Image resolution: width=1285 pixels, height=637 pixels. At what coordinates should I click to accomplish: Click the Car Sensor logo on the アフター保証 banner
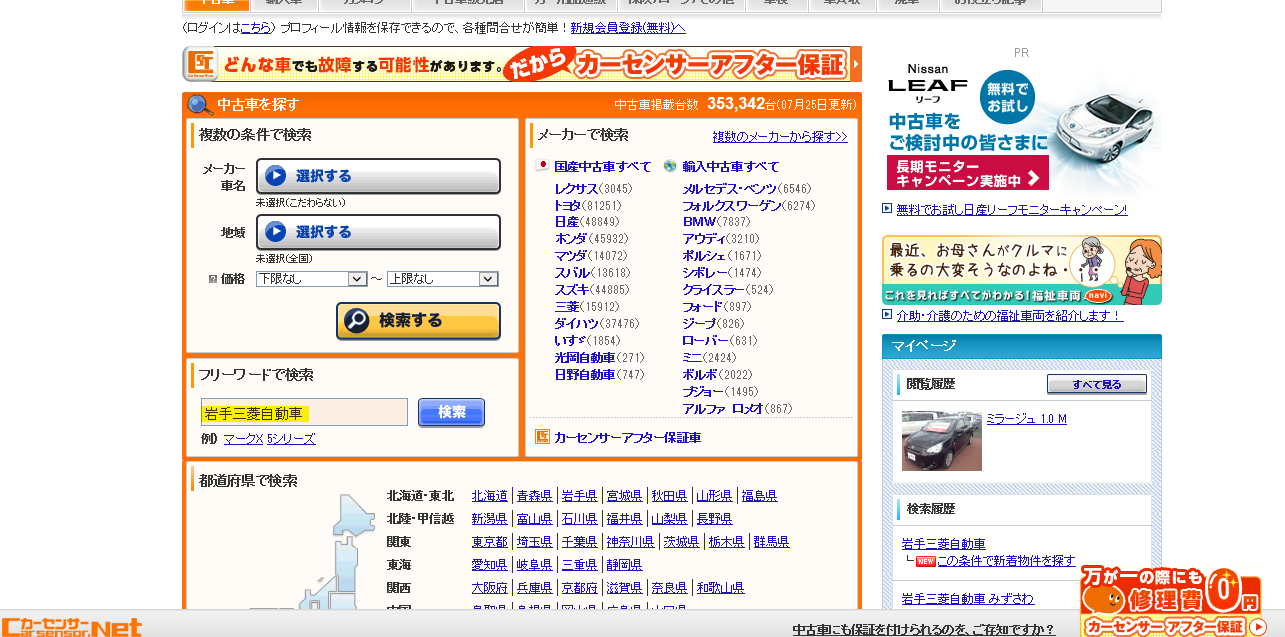[x=201, y=64]
